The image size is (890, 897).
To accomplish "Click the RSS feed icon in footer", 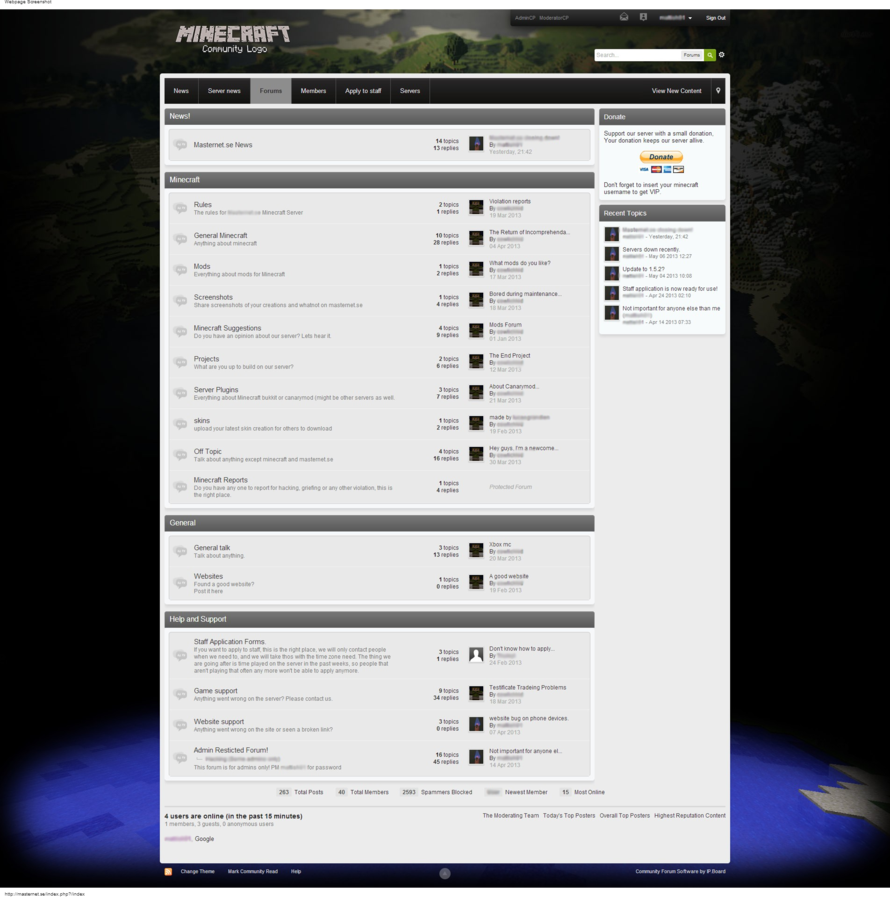I will 168,872.
